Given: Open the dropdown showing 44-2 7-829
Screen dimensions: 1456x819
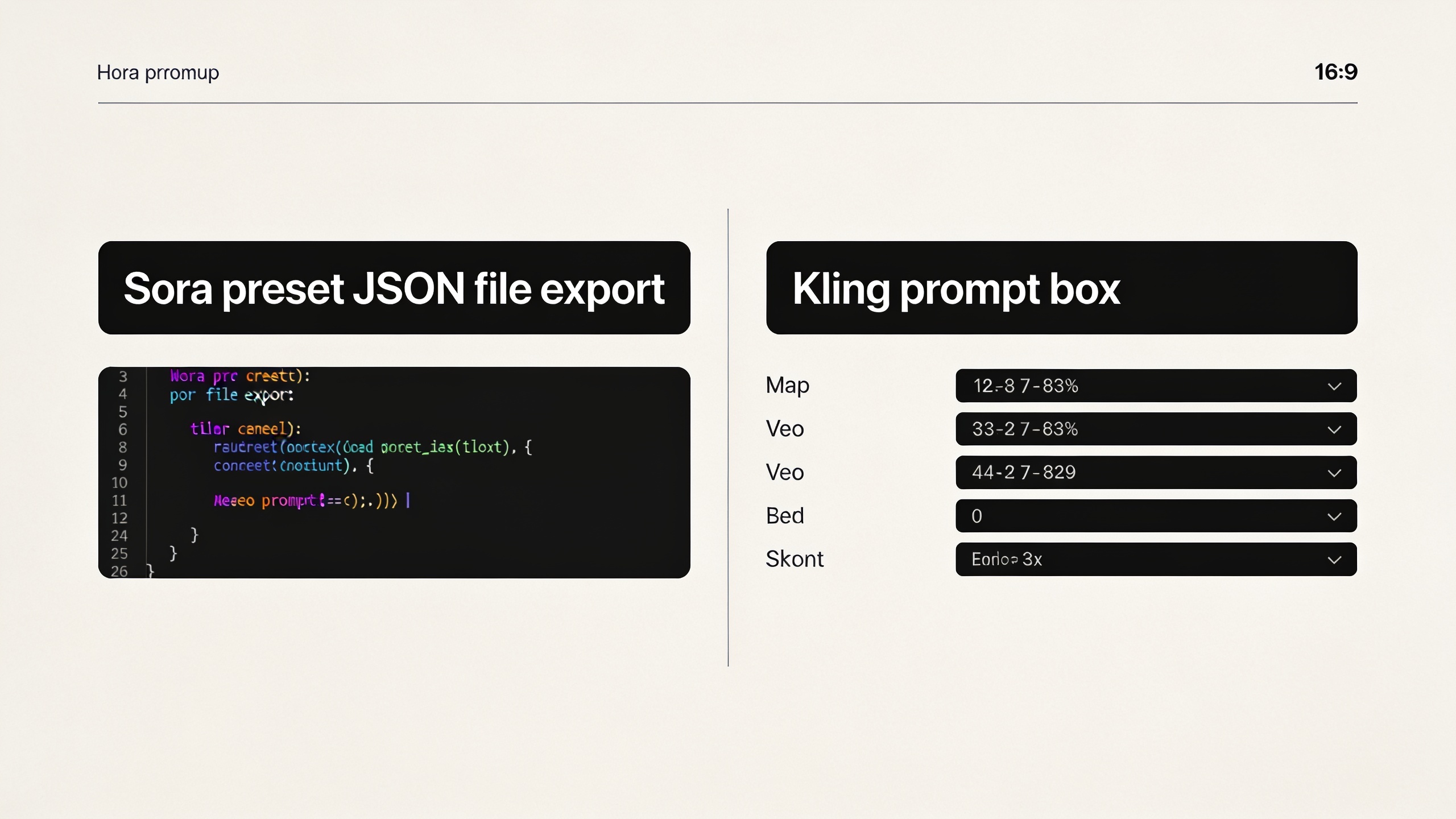Looking at the screenshot, I should 1156,472.
